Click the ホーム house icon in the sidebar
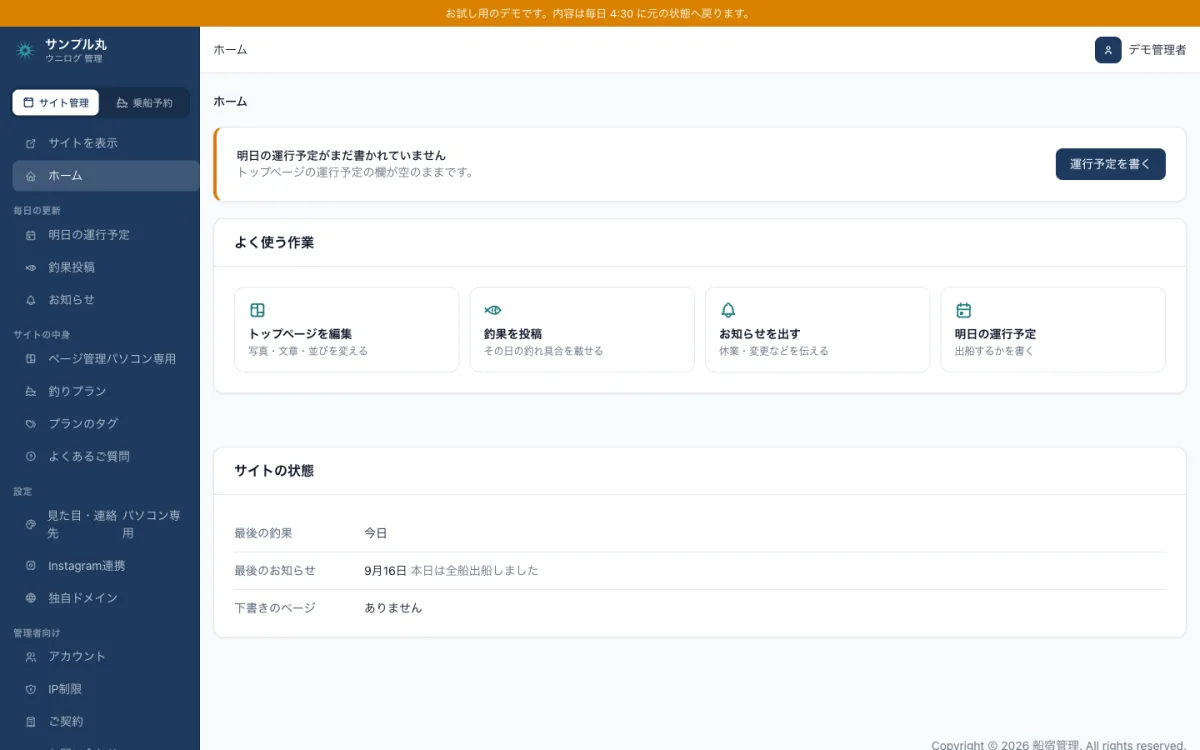1200x750 pixels. click(x=31, y=176)
